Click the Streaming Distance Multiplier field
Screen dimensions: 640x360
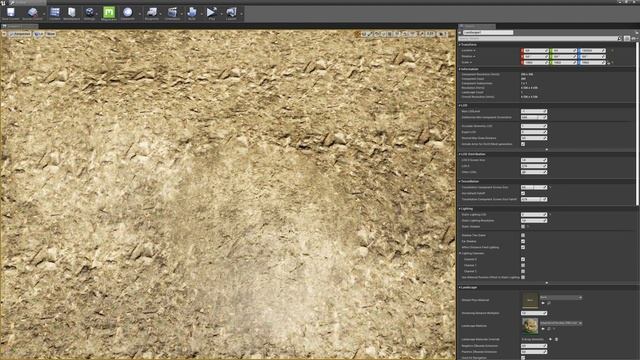(534, 313)
